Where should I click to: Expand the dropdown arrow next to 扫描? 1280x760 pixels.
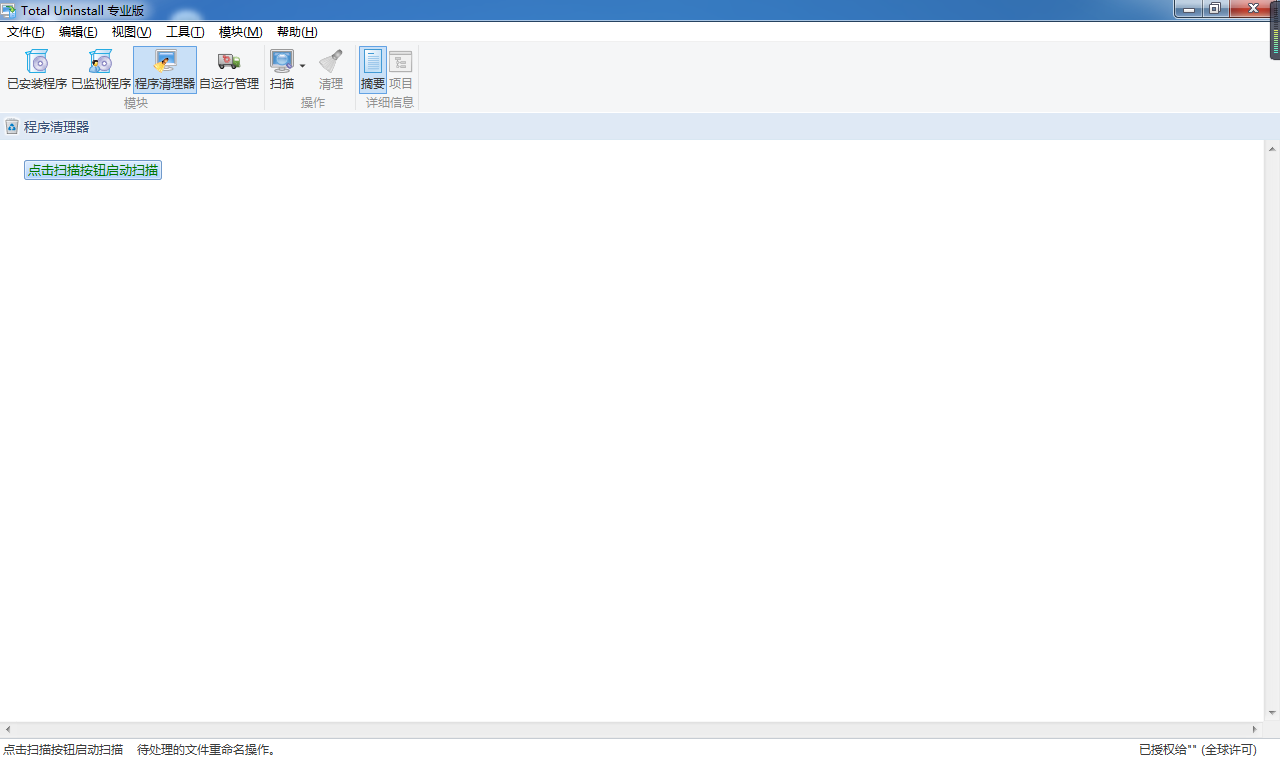click(301, 64)
